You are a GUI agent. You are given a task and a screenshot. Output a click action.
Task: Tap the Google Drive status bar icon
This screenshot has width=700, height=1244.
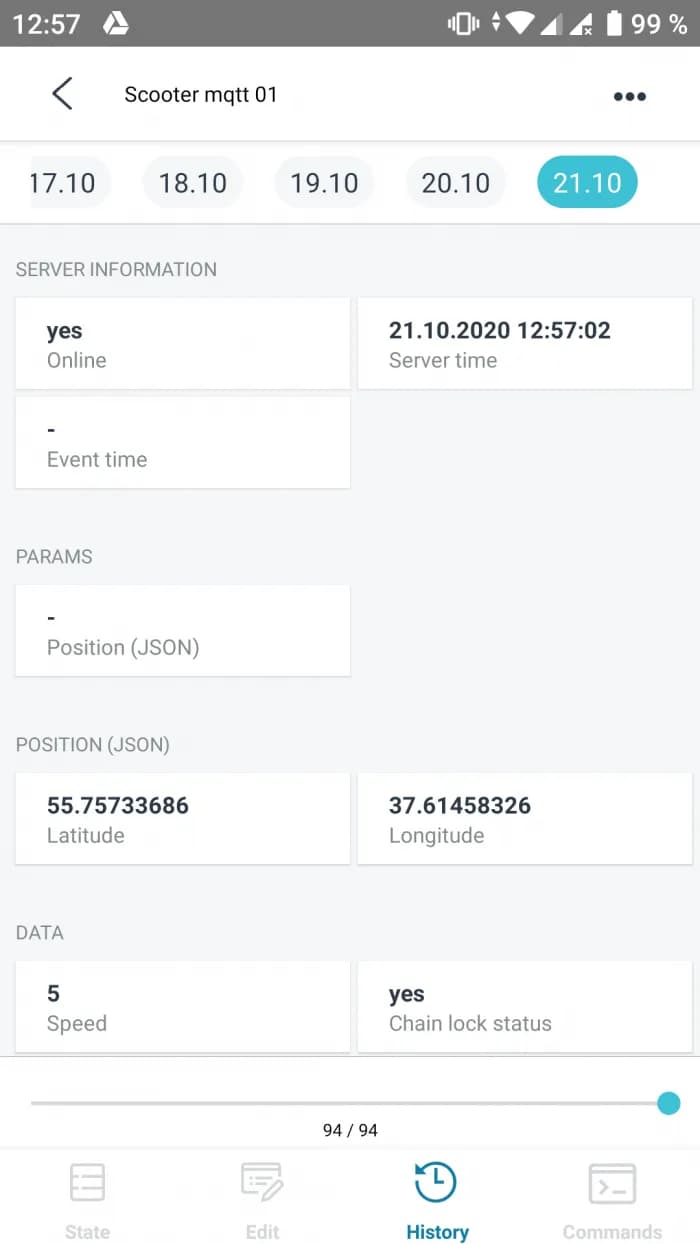click(116, 24)
